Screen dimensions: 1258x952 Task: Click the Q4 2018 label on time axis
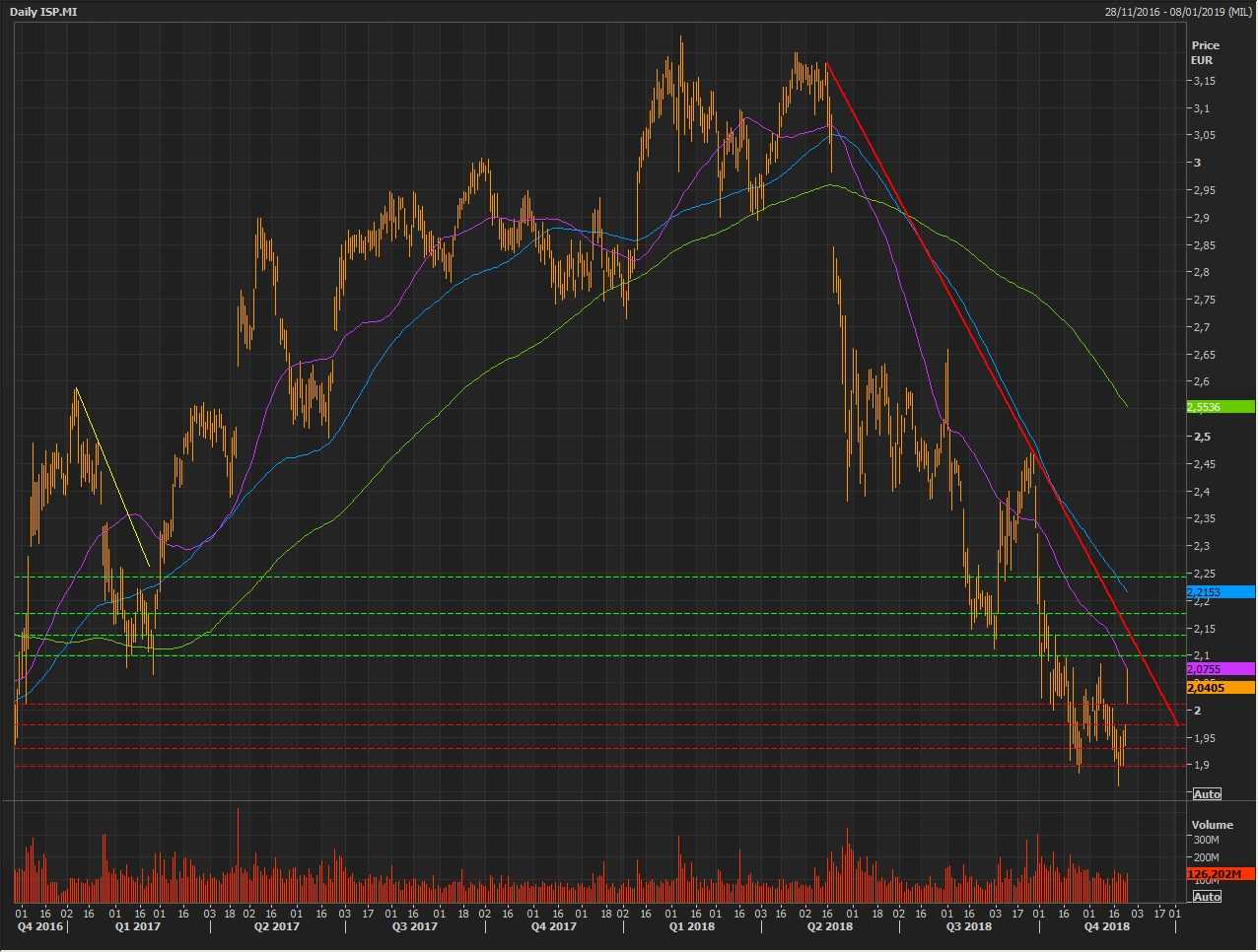point(1106,926)
